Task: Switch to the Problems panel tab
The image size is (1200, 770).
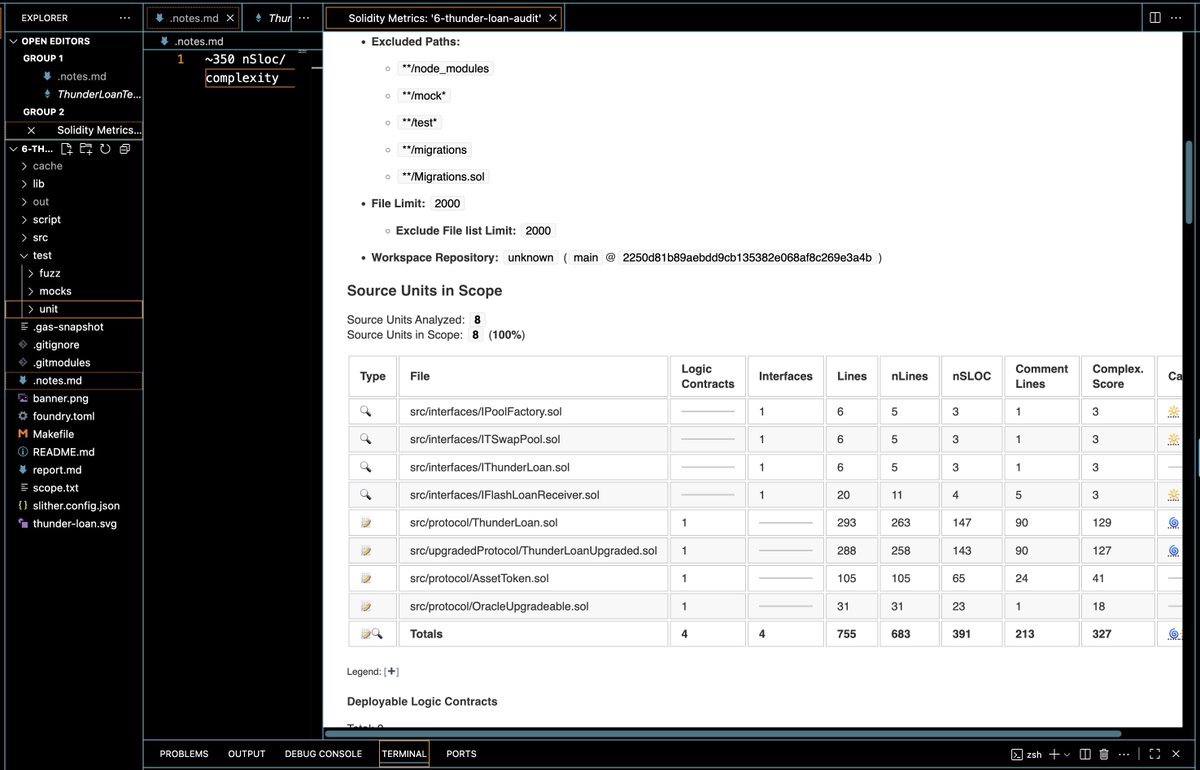Action: click(184, 754)
